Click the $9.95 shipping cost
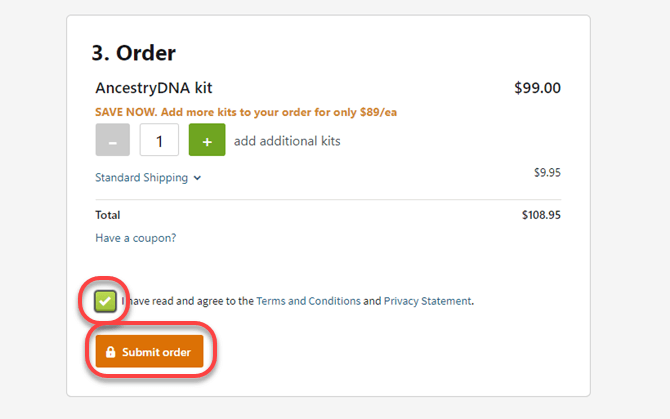 (547, 172)
